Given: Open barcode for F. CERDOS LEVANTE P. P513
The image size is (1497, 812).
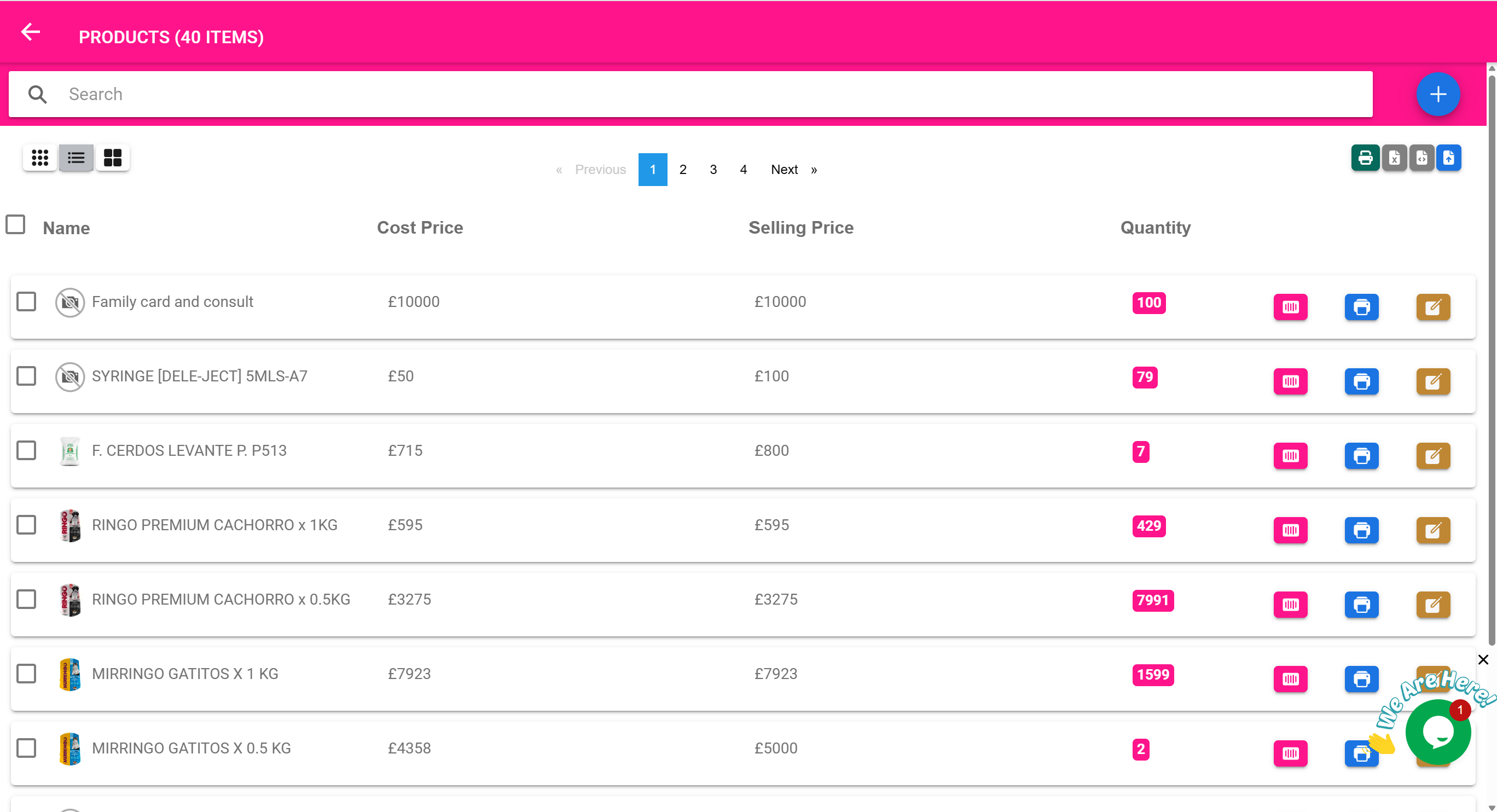Looking at the screenshot, I should [1291, 456].
